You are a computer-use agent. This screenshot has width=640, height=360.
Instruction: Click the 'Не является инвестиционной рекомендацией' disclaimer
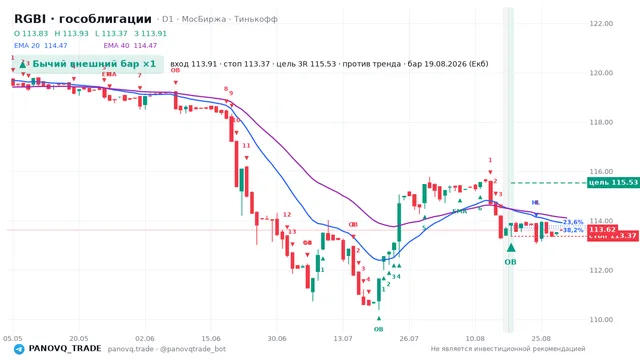508,349
